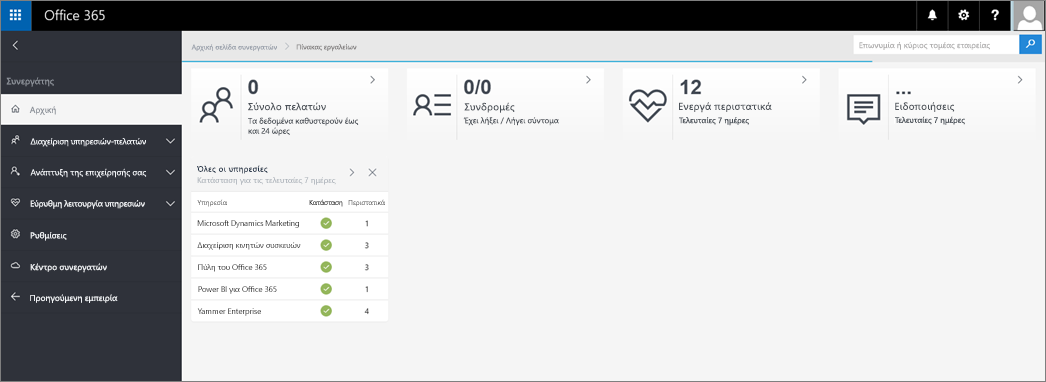
Task: Close the Όλες οι υπηρεσίες card
Action: pos(372,172)
